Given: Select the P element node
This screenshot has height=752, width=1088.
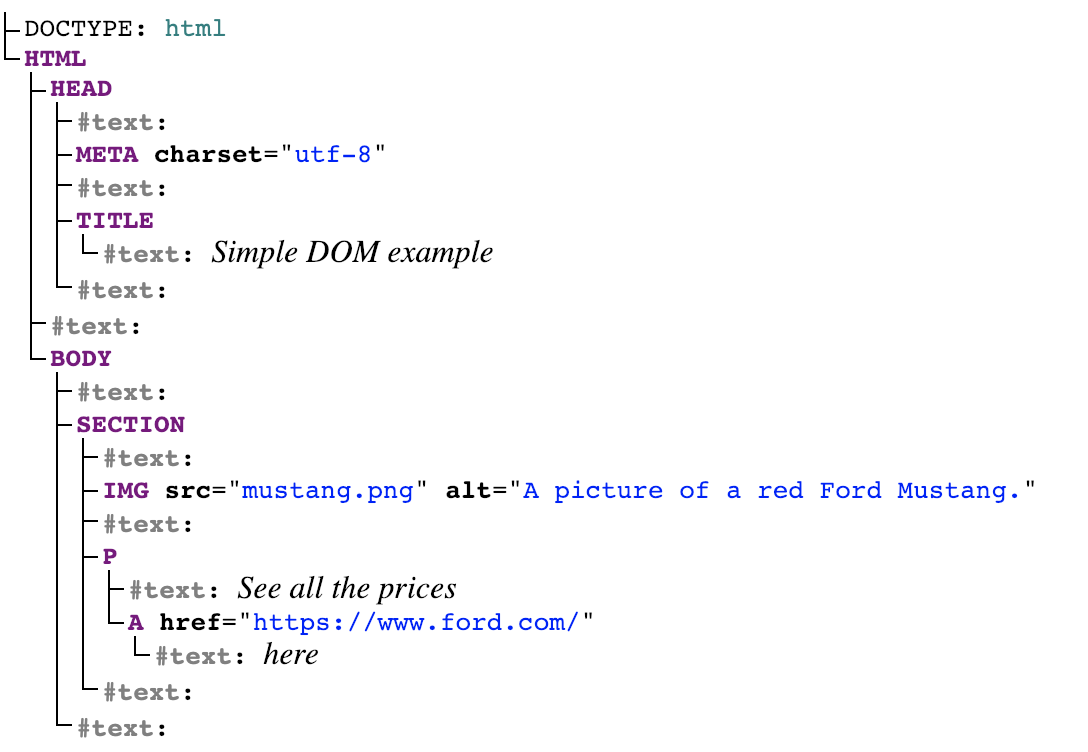Looking at the screenshot, I should [110, 556].
